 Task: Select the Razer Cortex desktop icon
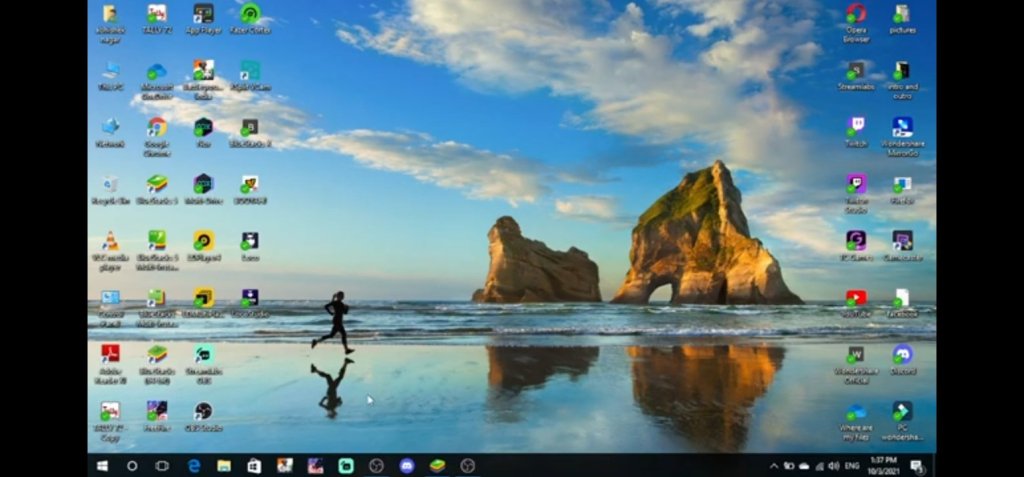250,14
